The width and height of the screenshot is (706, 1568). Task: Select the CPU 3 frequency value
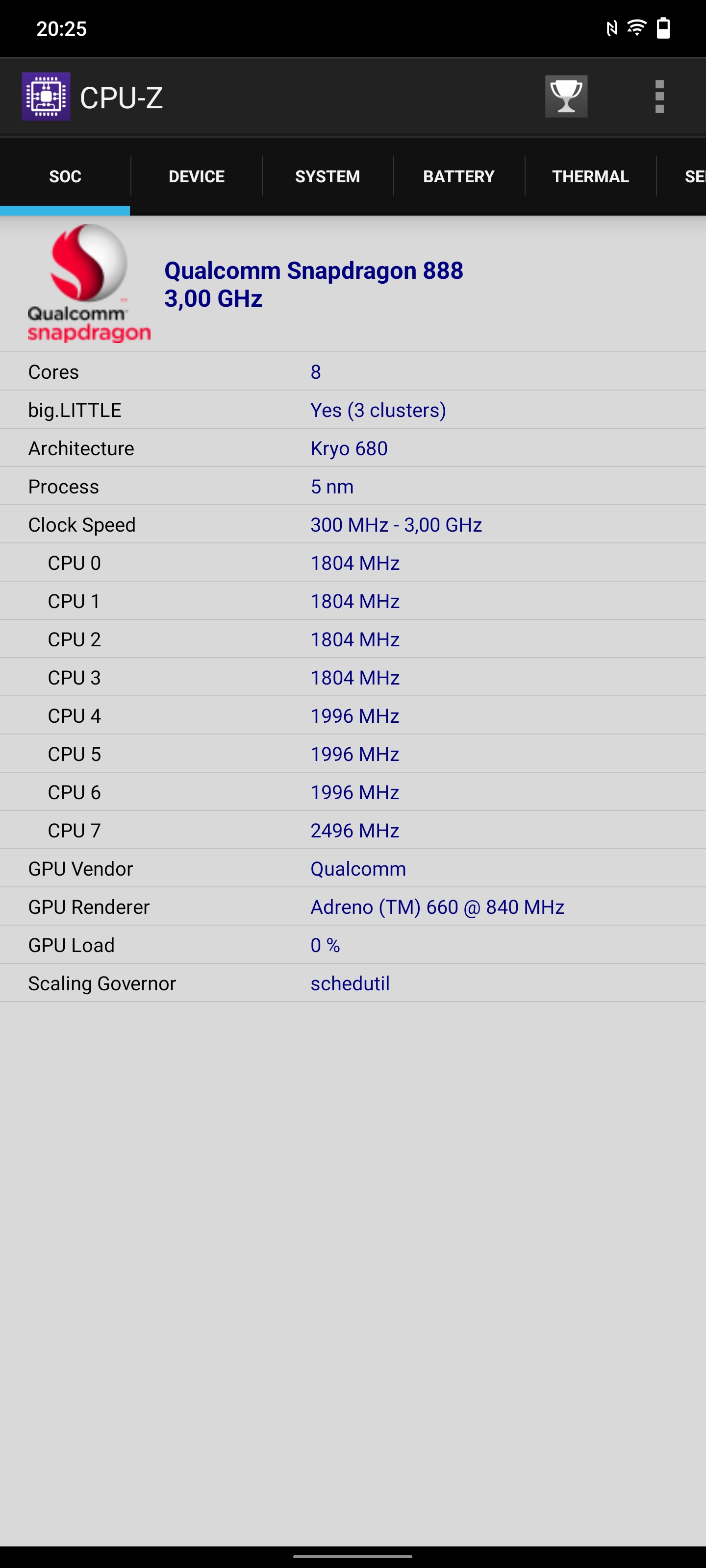click(x=355, y=678)
